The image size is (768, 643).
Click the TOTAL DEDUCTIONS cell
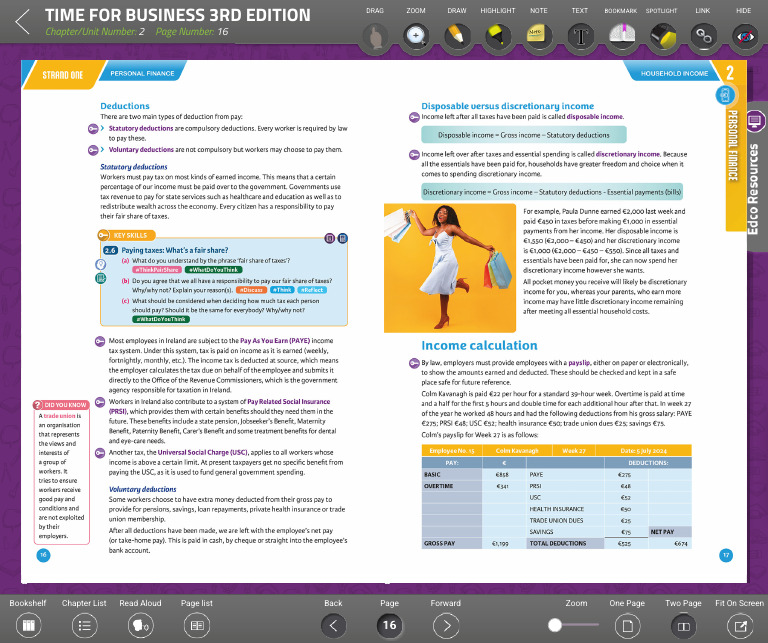565,544
